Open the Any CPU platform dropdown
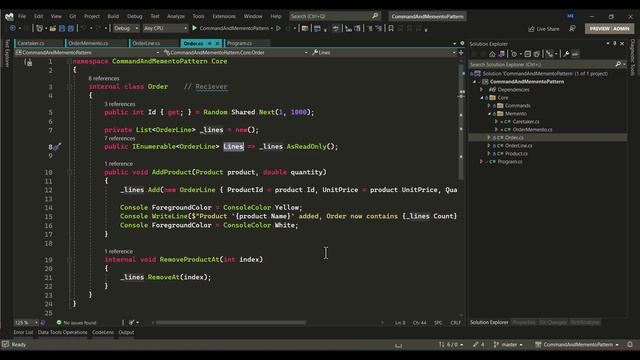The height and width of the screenshot is (360, 640). (165, 28)
